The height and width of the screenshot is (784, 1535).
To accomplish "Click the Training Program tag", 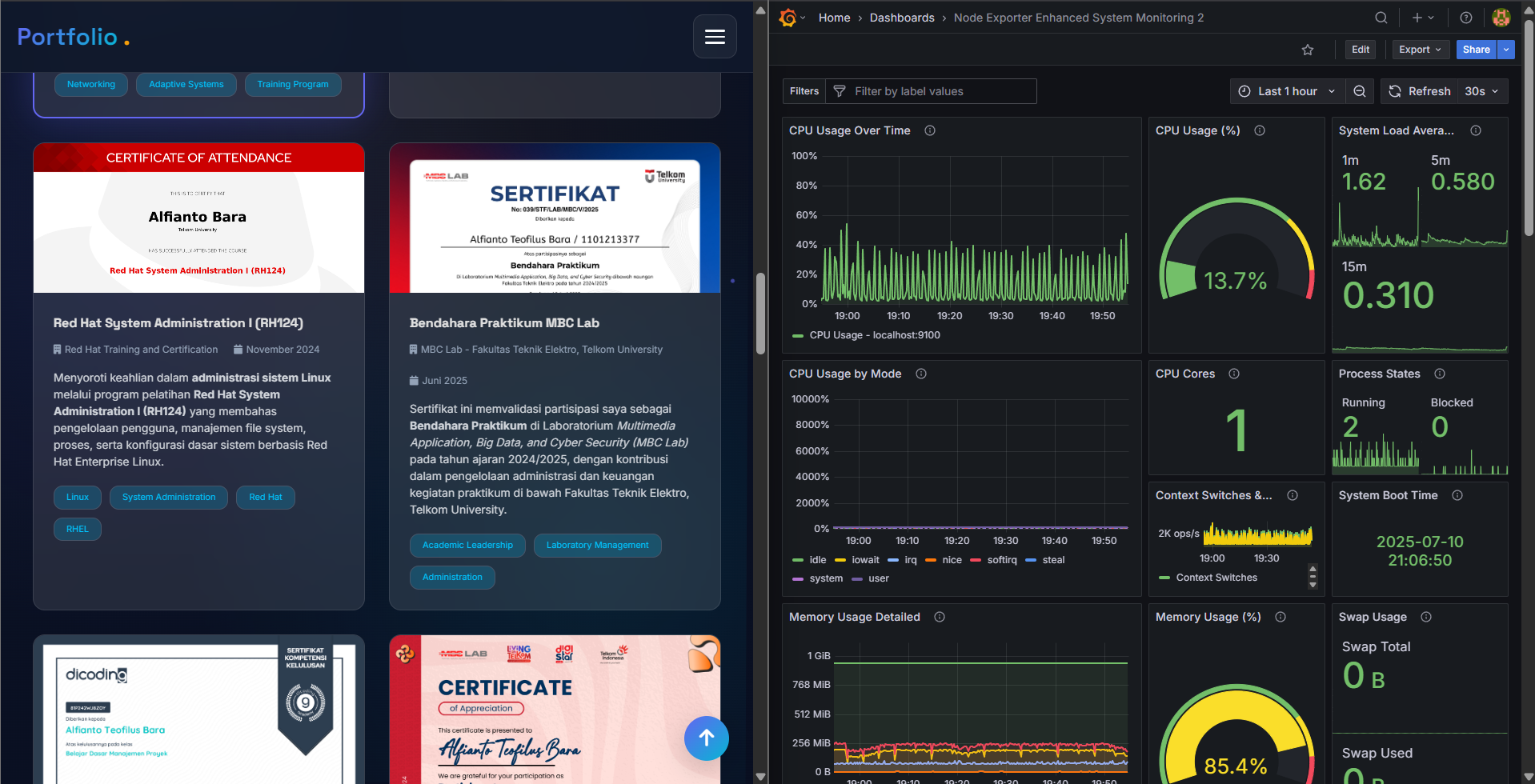I will [x=293, y=84].
